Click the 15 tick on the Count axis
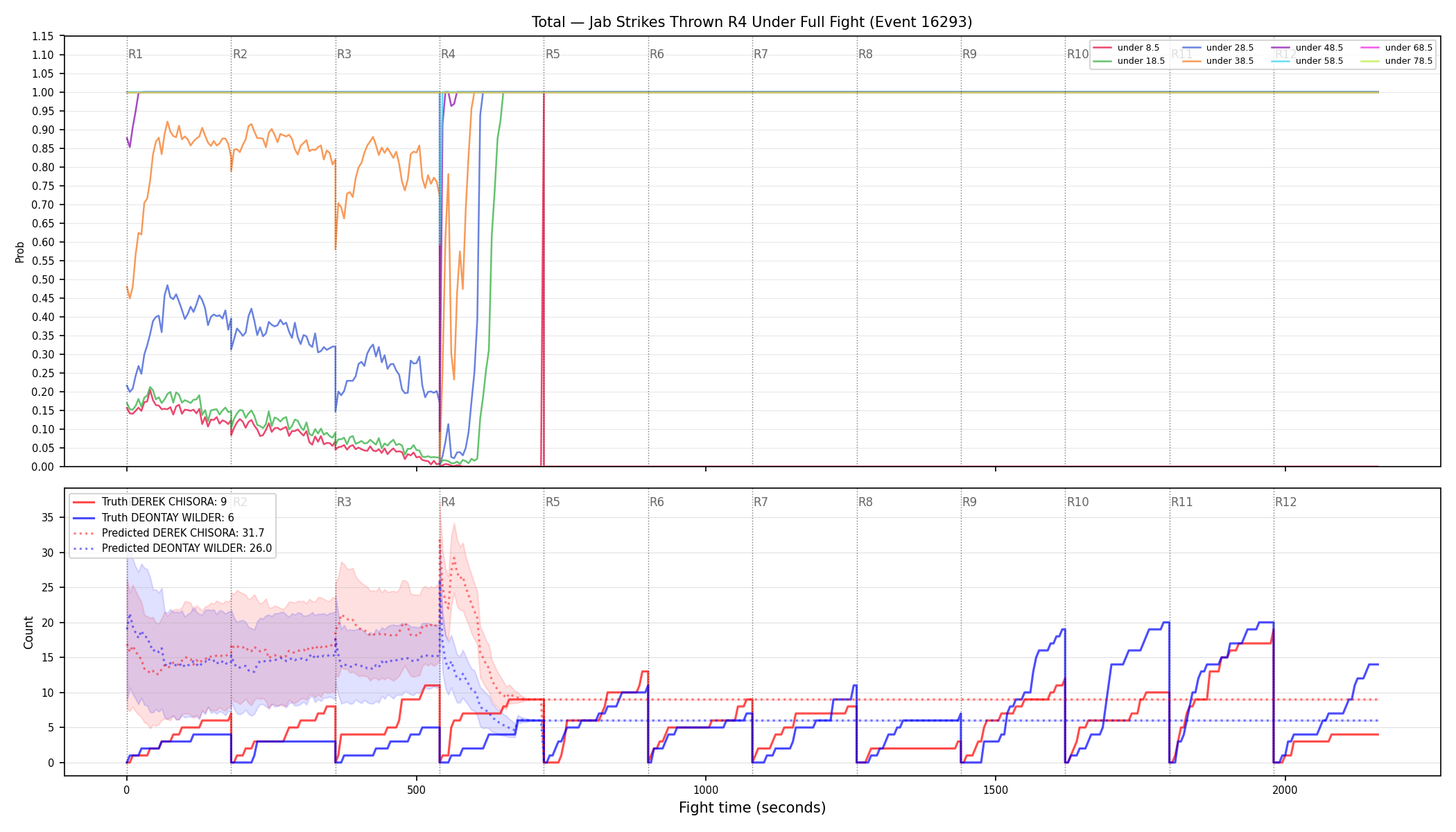This screenshot has height=832, width=1456. [x=47, y=657]
